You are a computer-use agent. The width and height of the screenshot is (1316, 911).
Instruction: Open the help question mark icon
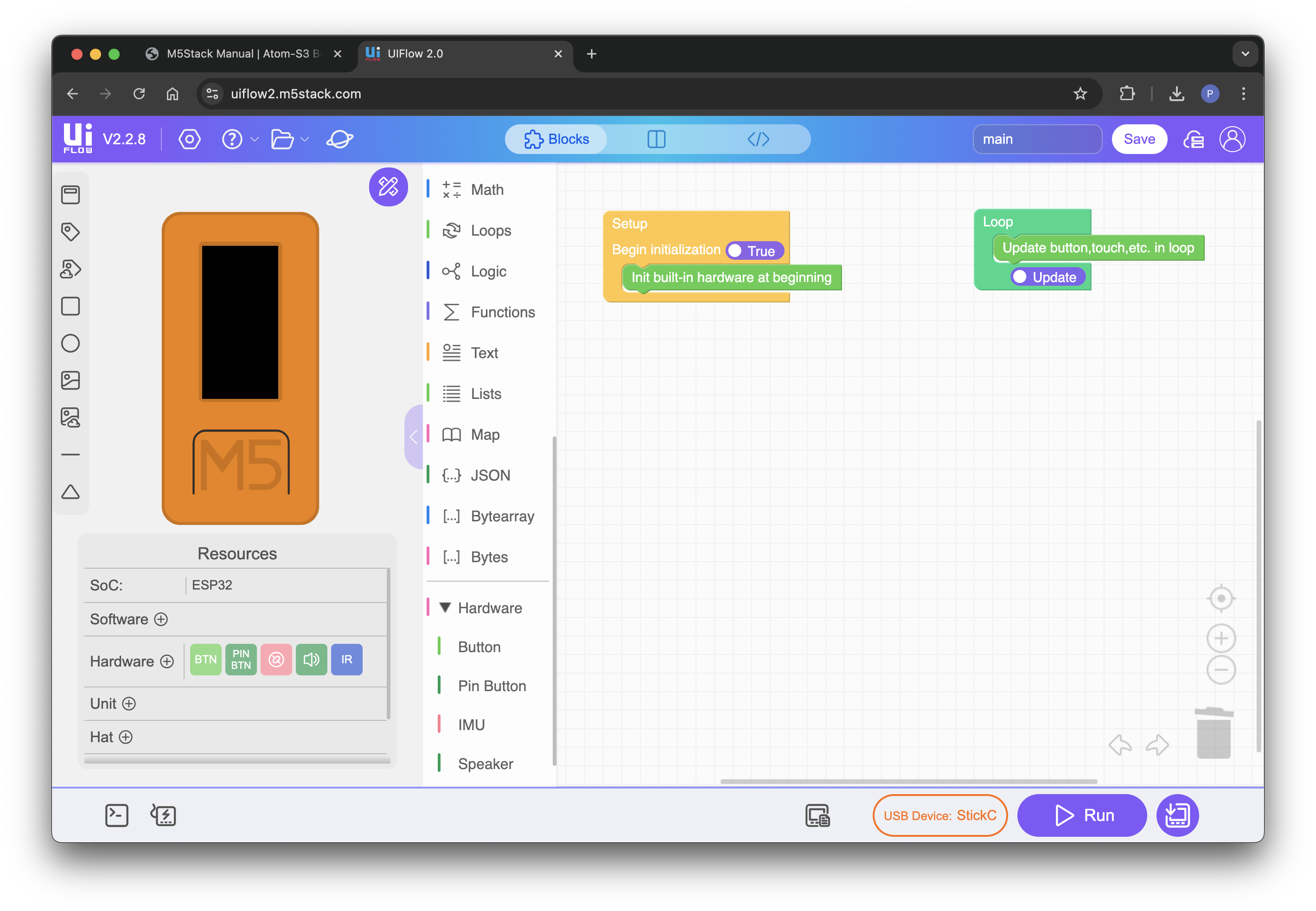(x=232, y=139)
